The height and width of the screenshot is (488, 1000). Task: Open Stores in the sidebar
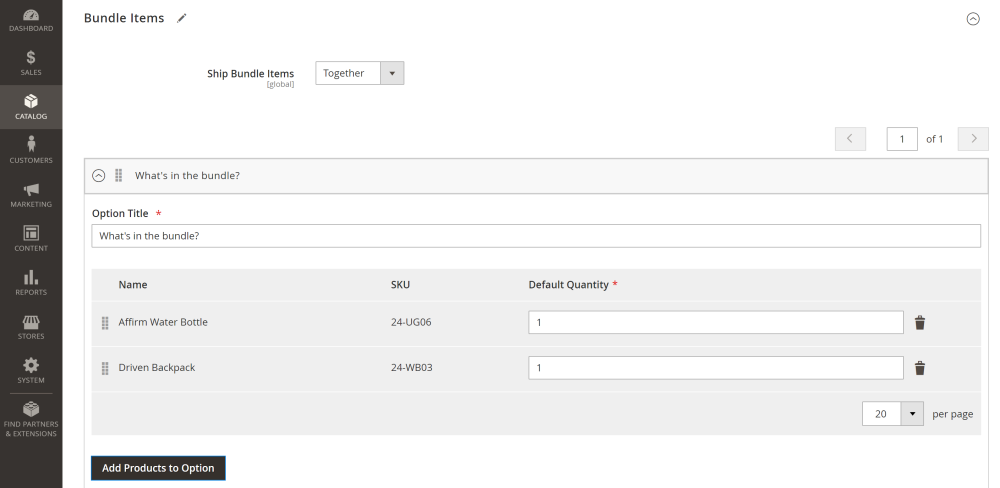point(31,327)
